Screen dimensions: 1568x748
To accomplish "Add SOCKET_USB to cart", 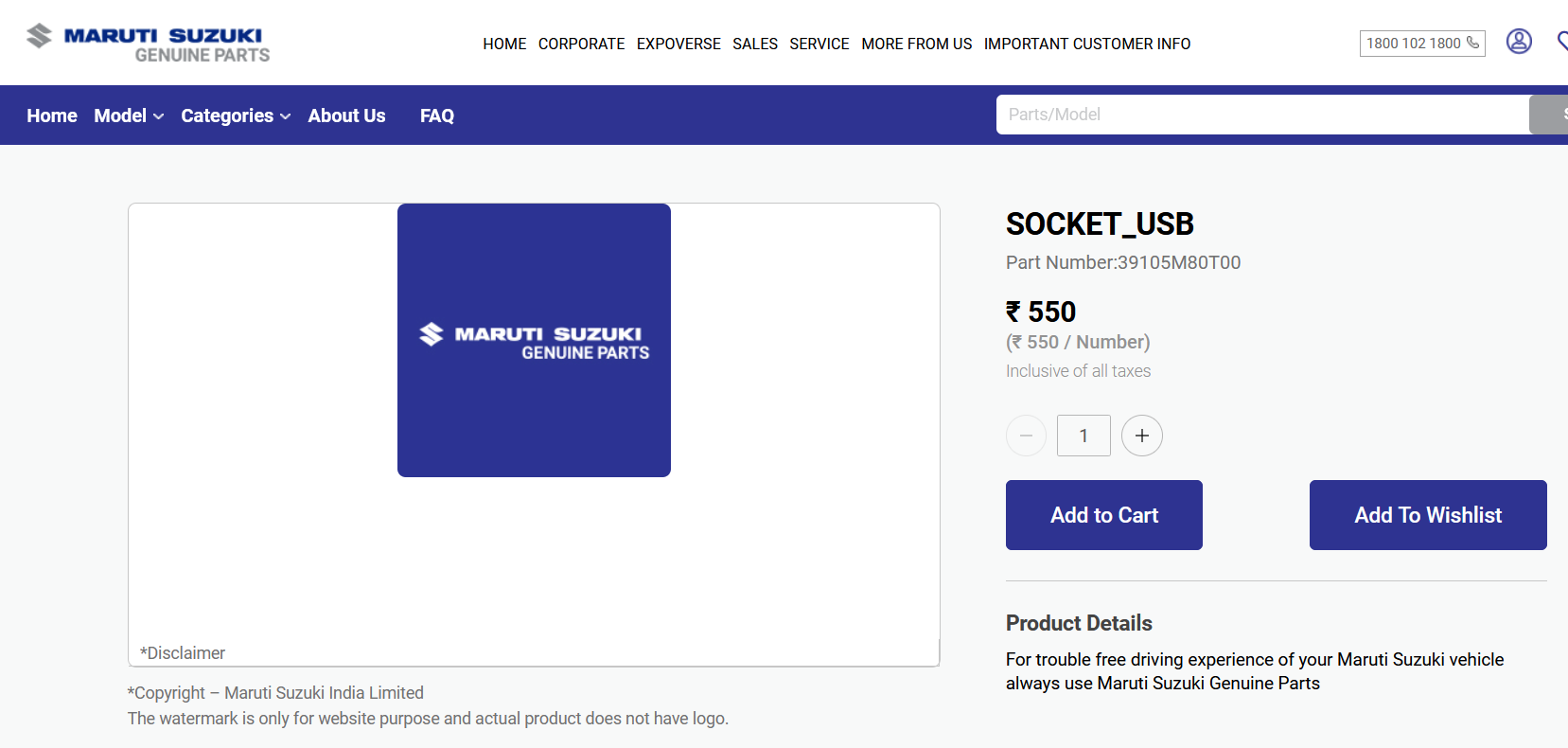I will (1103, 515).
